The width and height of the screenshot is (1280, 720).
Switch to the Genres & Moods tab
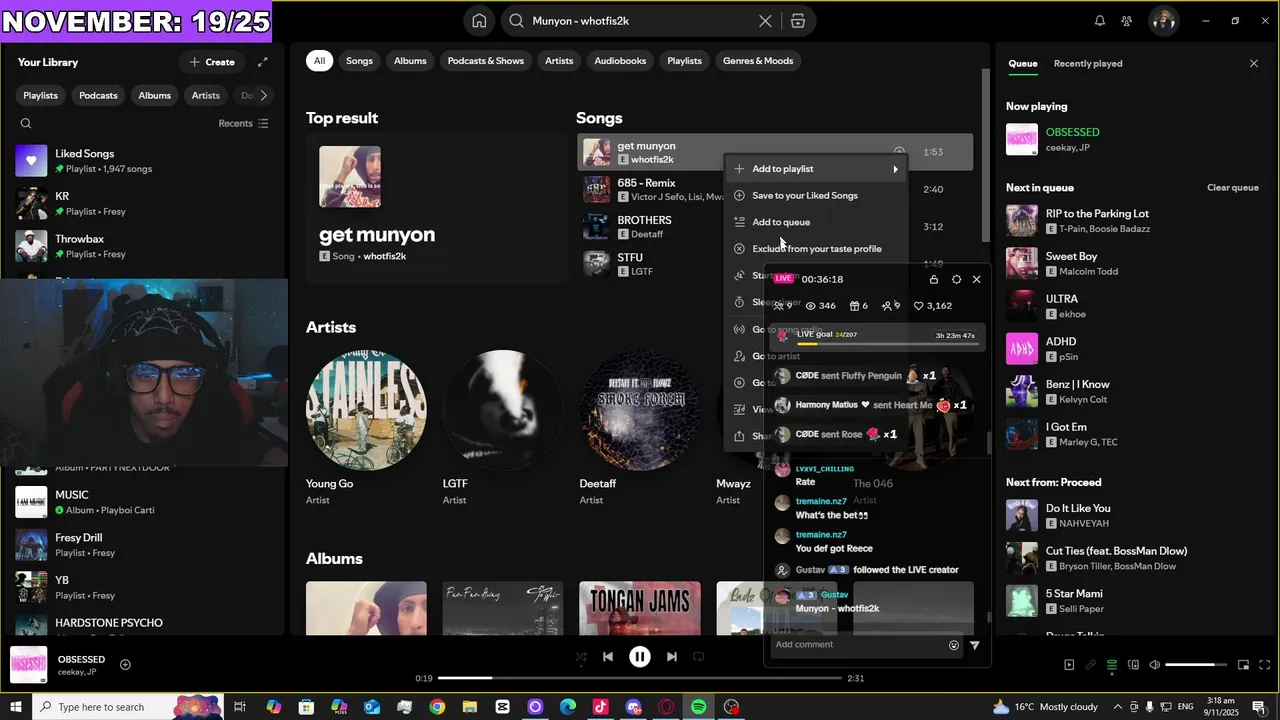(758, 61)
